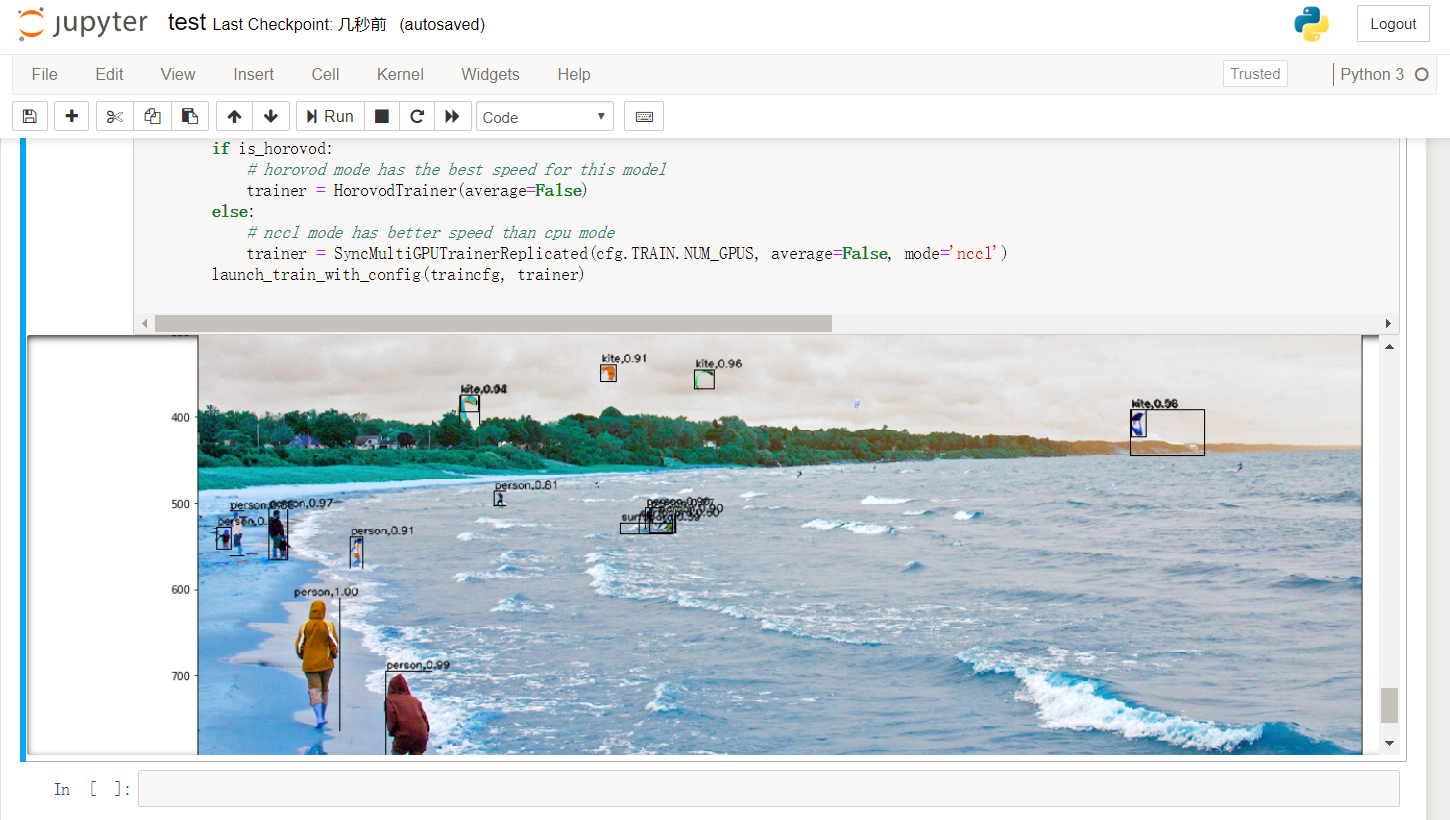Click right arrow of code horizontal scrollbar
This screenshot has width=1450, height=820.
pos(1388,323)
